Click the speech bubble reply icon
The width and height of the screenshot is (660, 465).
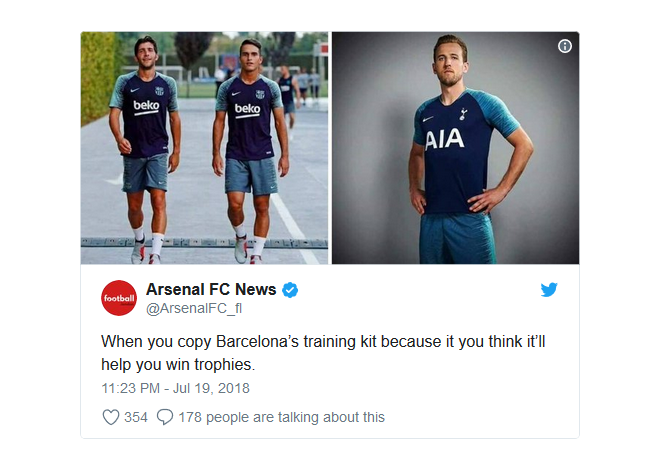(165, 417)
